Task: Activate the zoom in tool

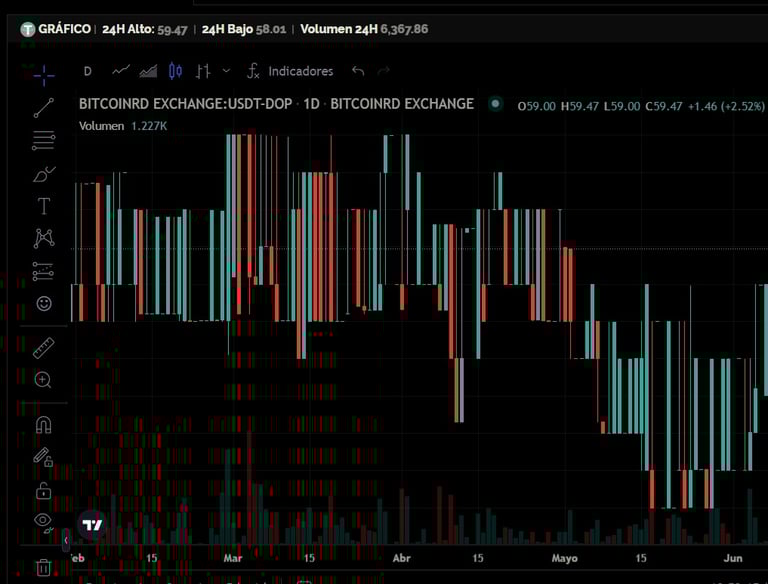Action: (x=43, y=380)
